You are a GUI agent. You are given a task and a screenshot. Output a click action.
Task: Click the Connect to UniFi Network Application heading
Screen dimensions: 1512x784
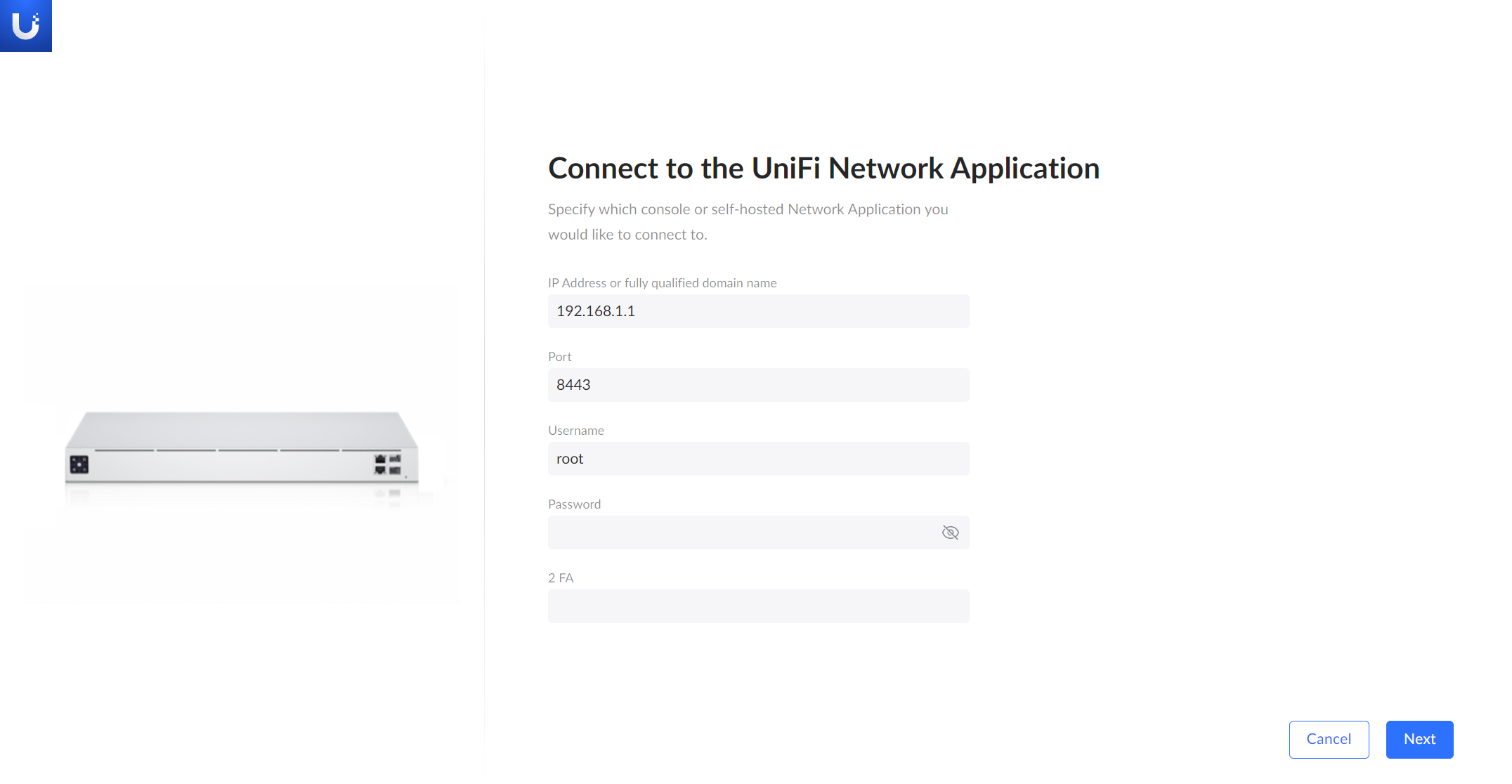click(823, 169)
